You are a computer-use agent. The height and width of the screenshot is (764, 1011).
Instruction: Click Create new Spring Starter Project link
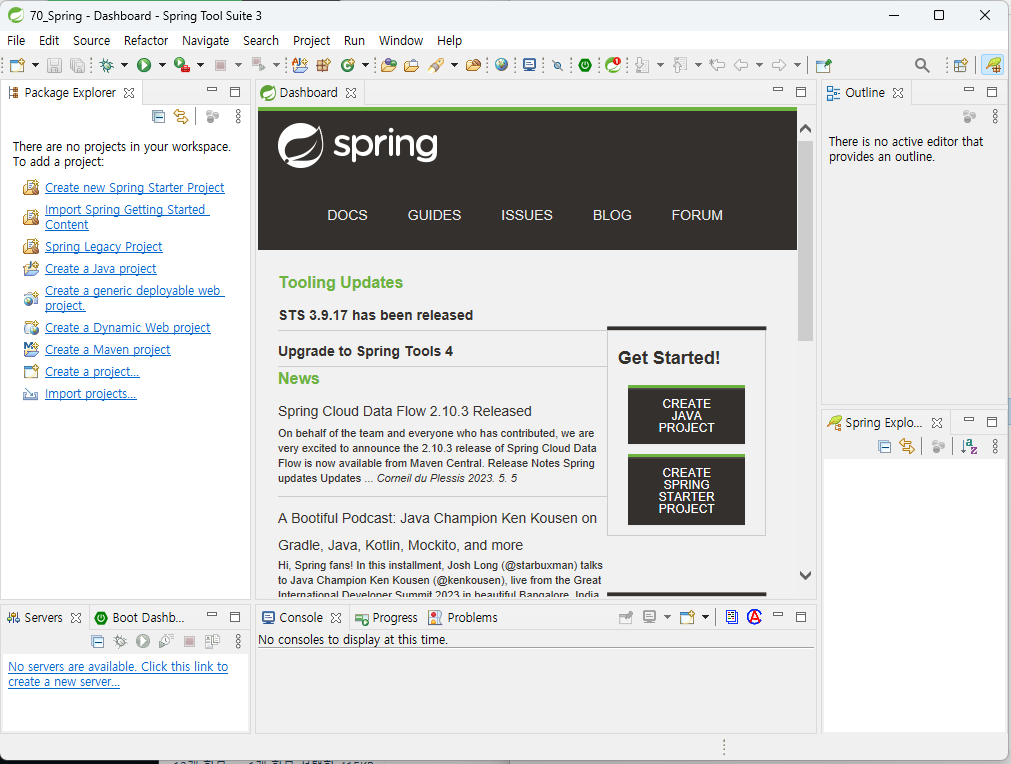click(134, 188)
